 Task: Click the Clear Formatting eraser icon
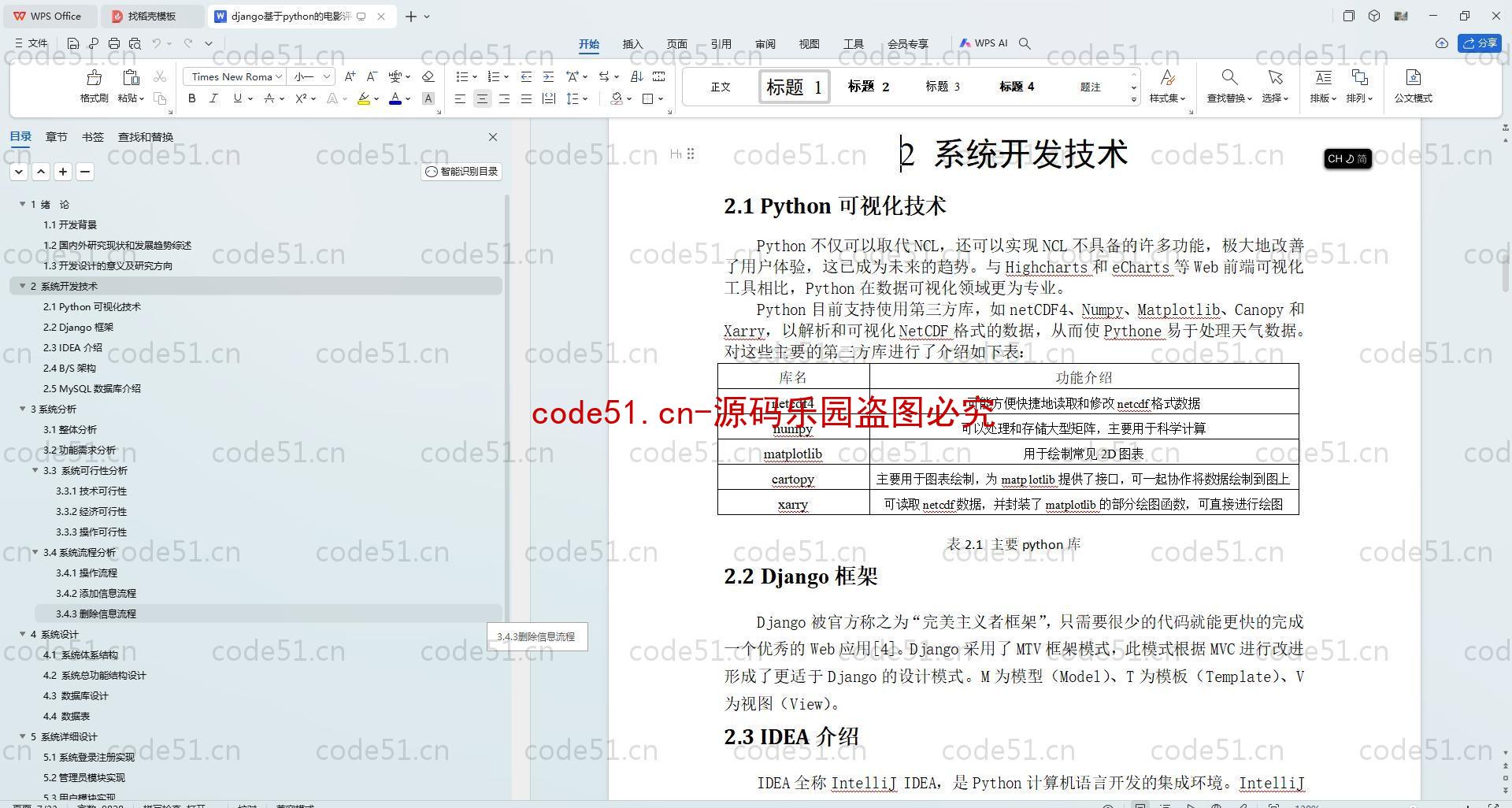(x=428, y=76)
